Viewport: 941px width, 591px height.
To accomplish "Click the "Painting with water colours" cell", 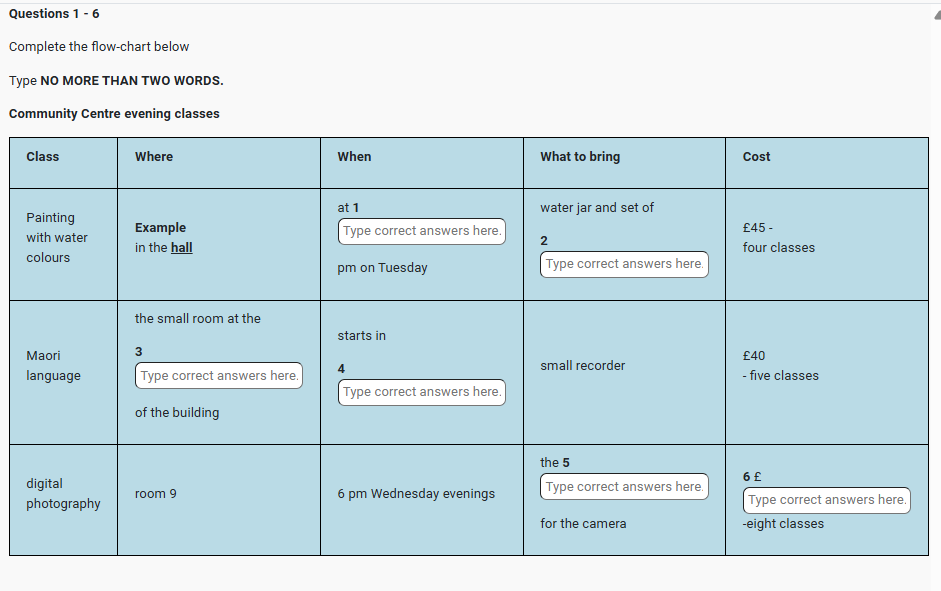I will coord(57,238).
